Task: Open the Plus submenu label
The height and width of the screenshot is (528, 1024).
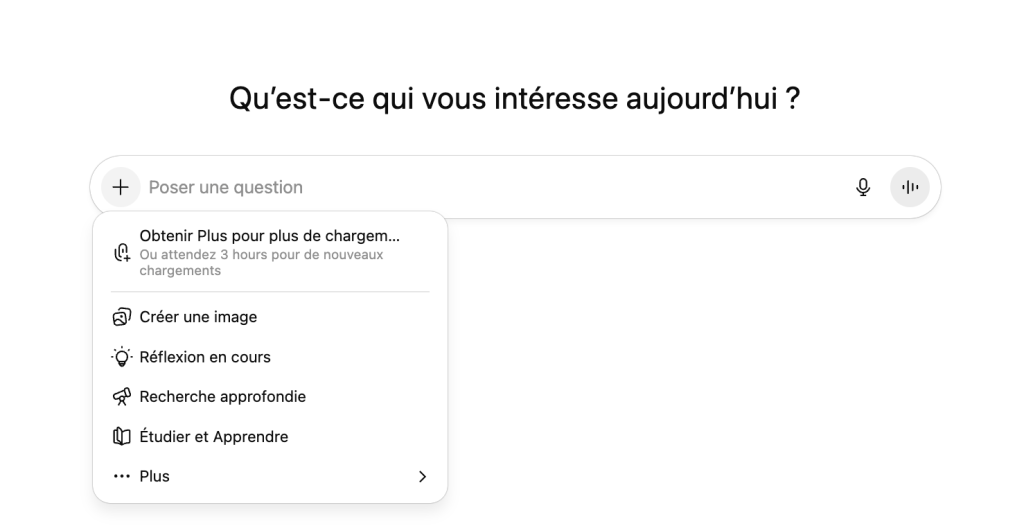Action: pos(155,477)
